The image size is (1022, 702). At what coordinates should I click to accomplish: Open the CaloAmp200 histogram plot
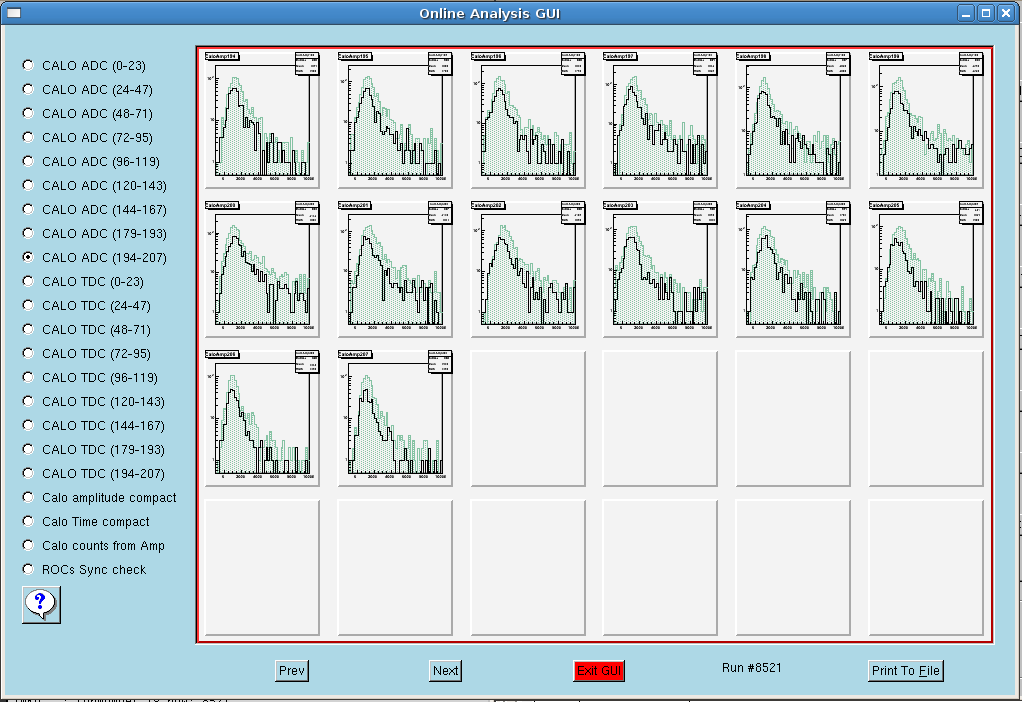262,269
